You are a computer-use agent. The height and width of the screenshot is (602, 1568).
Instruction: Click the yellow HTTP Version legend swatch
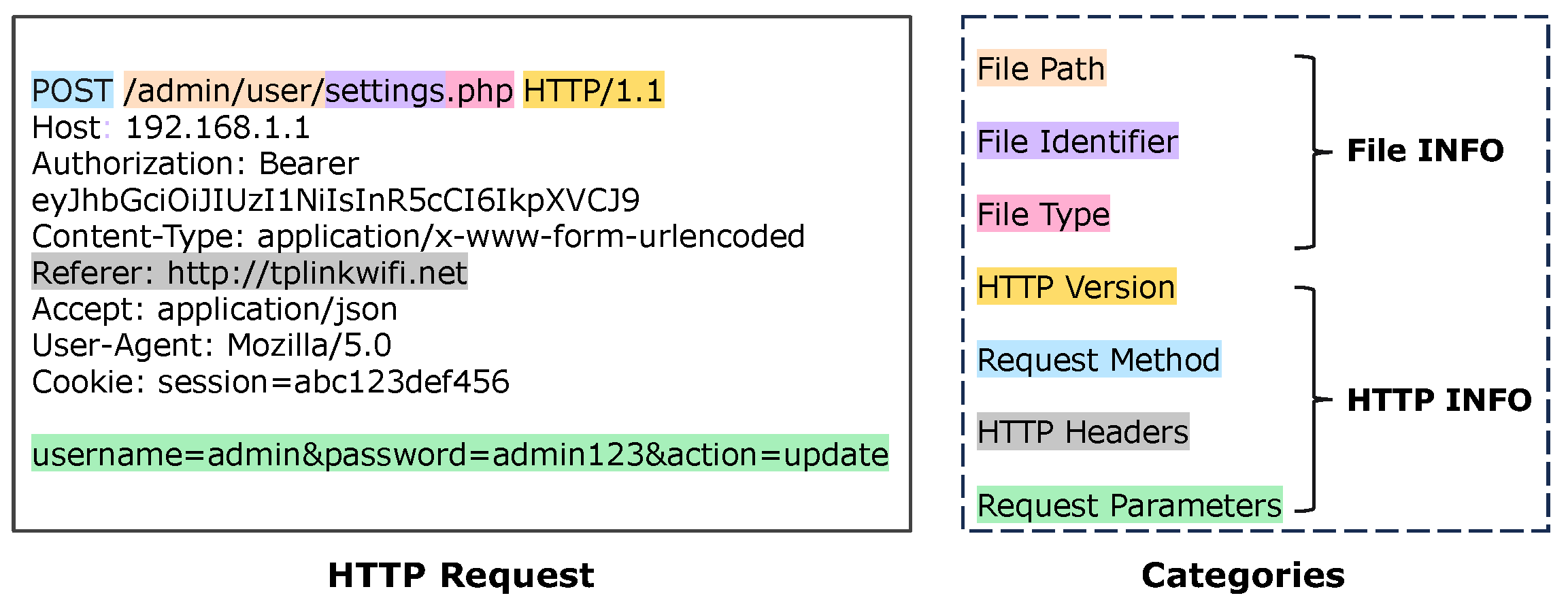click(x=1076, y=287)
